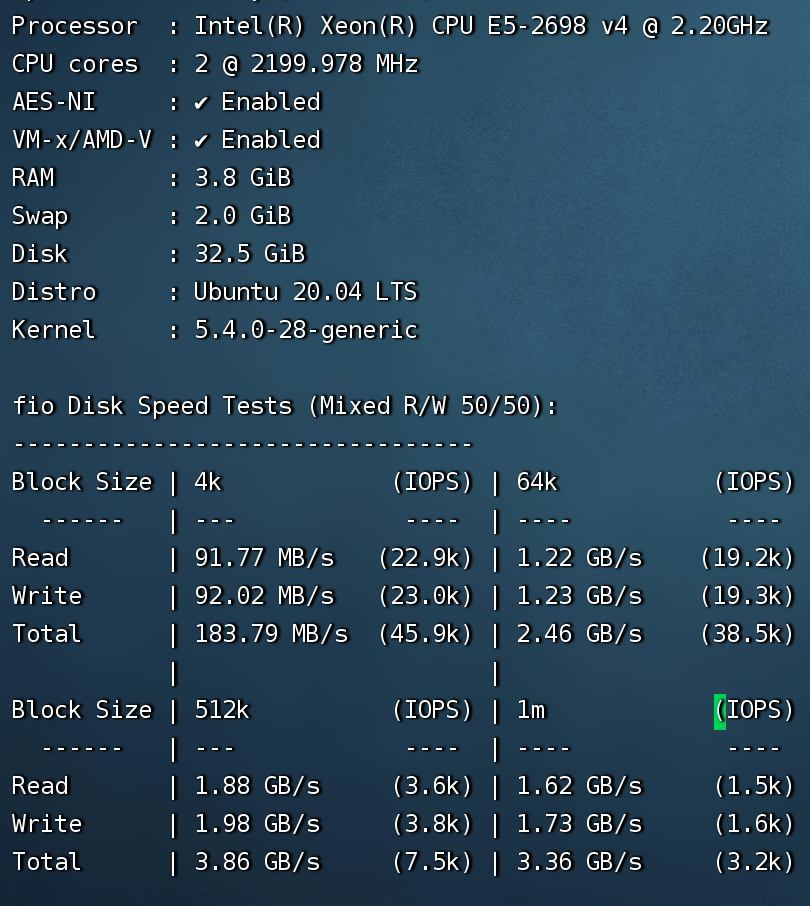Click the RAM 3.8 GiB value
Viewport: 810px width, 906px height.
pyautogui.click(x=242, y=178)
